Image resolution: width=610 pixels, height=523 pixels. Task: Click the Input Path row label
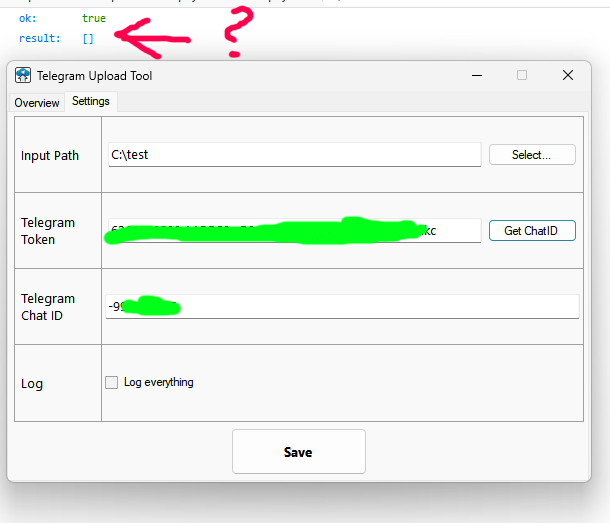click(50, 156)
